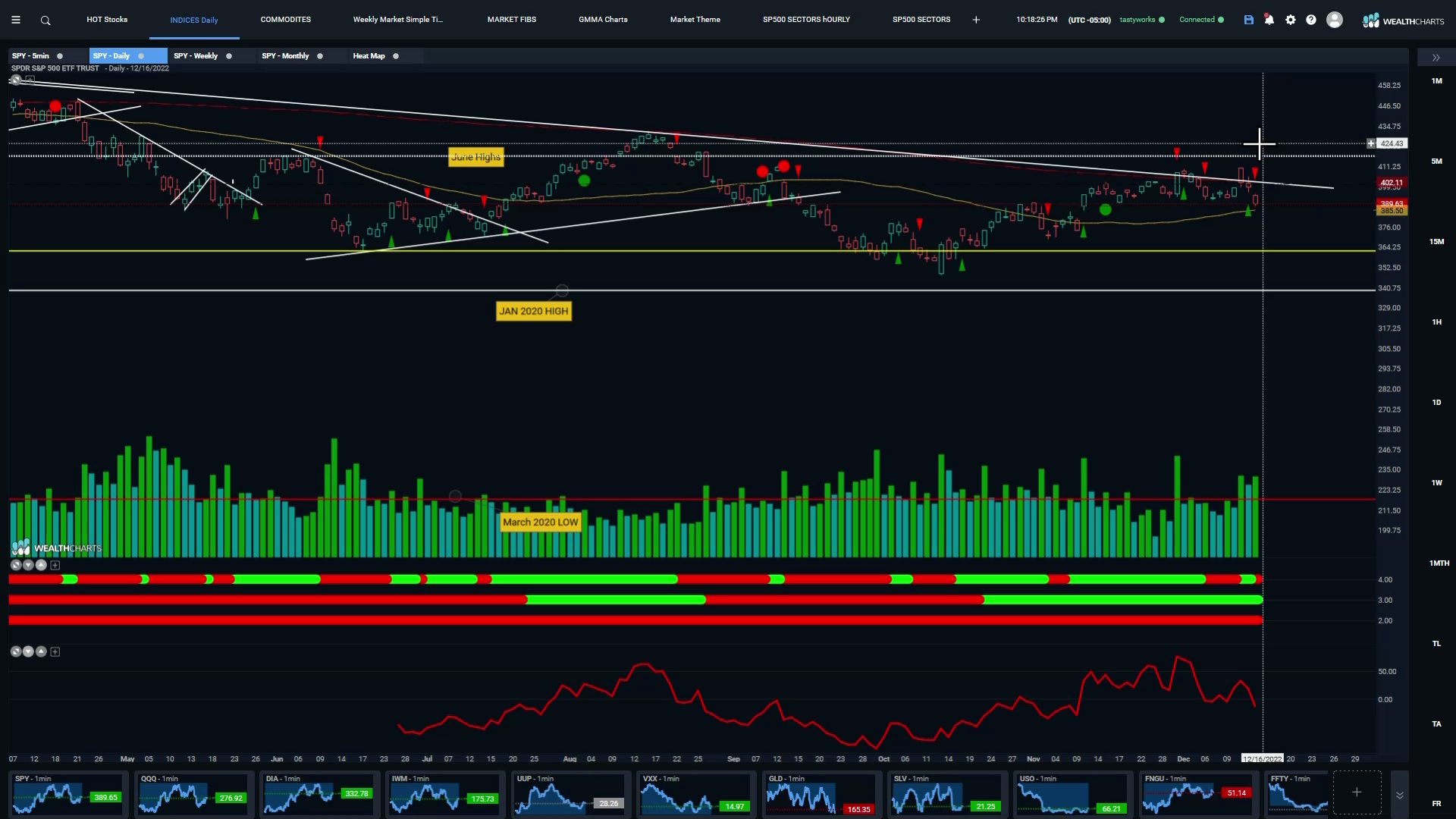The image size is (1456, 819).
Task: Select the 1MTH timeframe in the right sidebar
Action: pos(1439,563)
